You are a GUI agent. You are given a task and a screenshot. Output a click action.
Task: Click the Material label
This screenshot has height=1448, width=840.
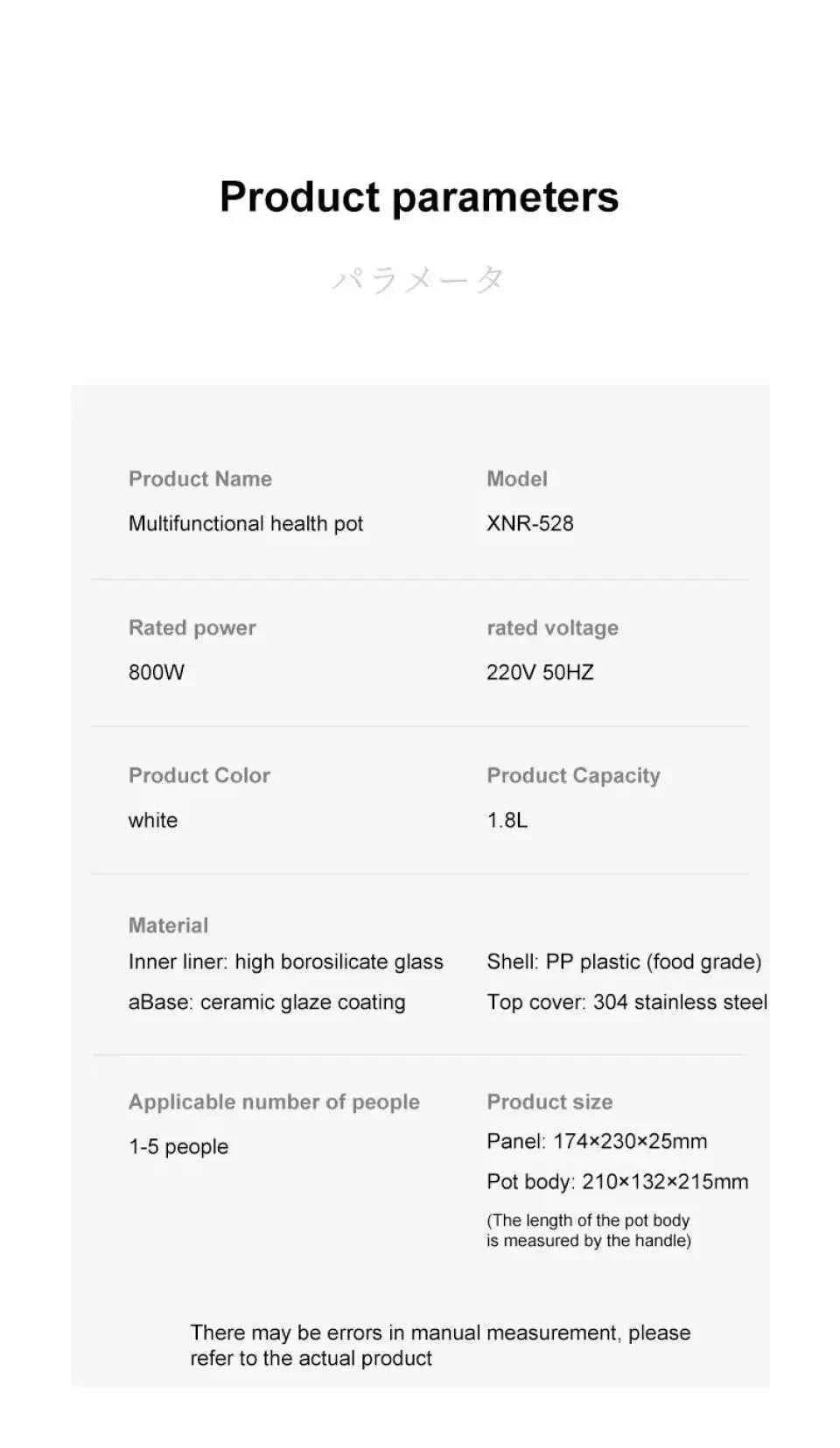coord(169,925)
